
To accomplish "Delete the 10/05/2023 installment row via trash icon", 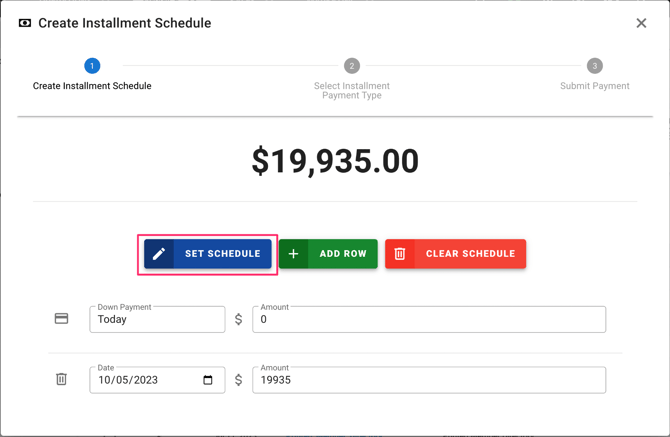I will (62, 380).
